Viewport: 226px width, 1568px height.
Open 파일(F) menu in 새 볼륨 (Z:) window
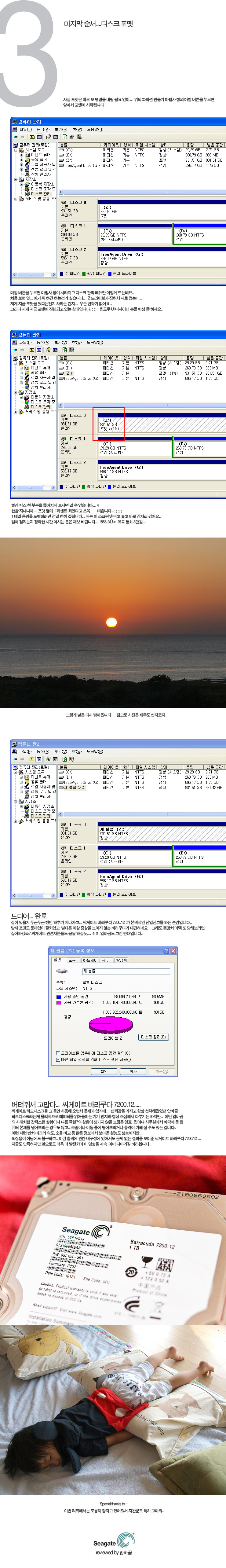(26, 752)
